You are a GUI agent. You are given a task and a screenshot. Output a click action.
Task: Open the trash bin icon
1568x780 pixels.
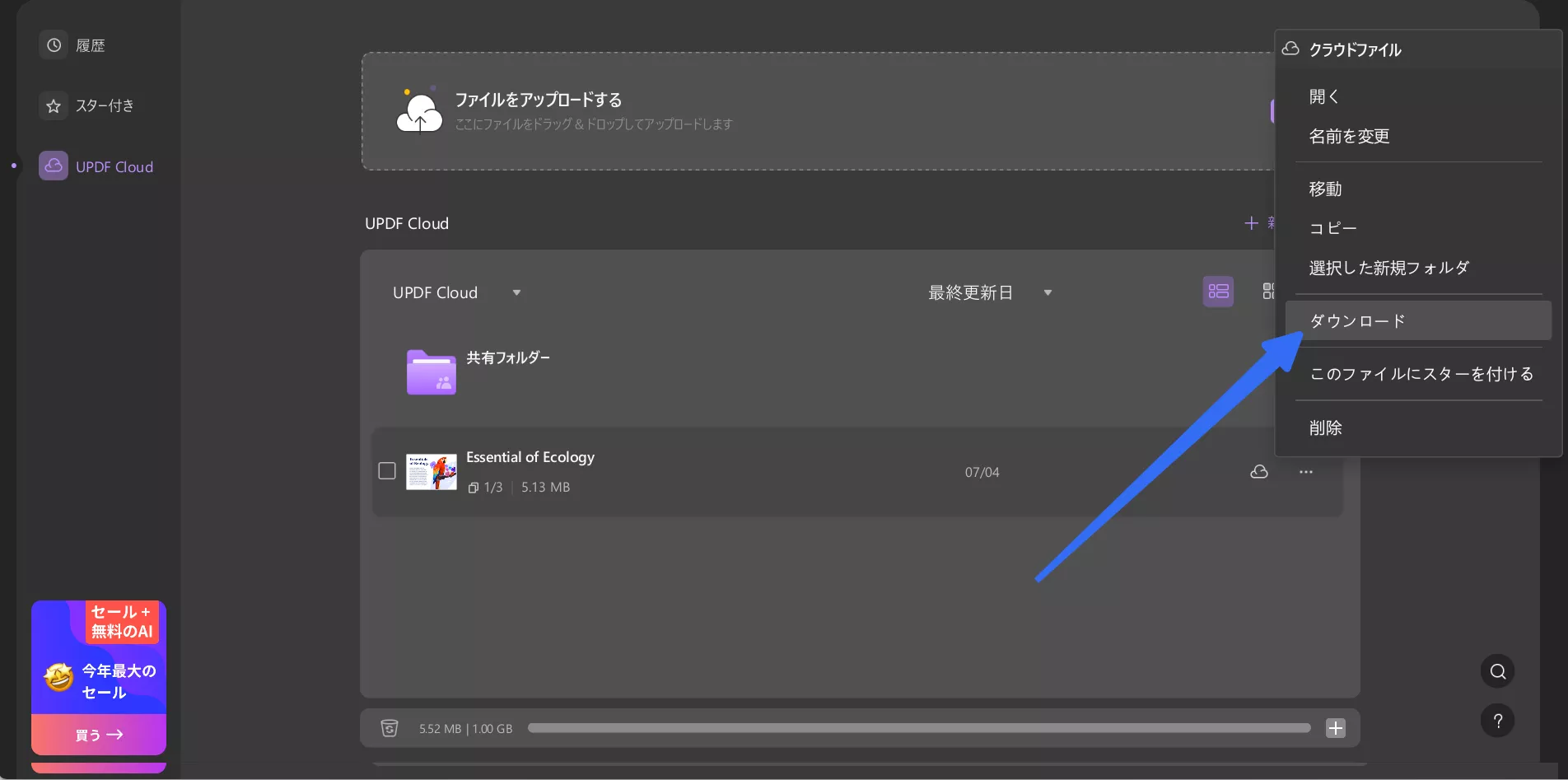390,728
